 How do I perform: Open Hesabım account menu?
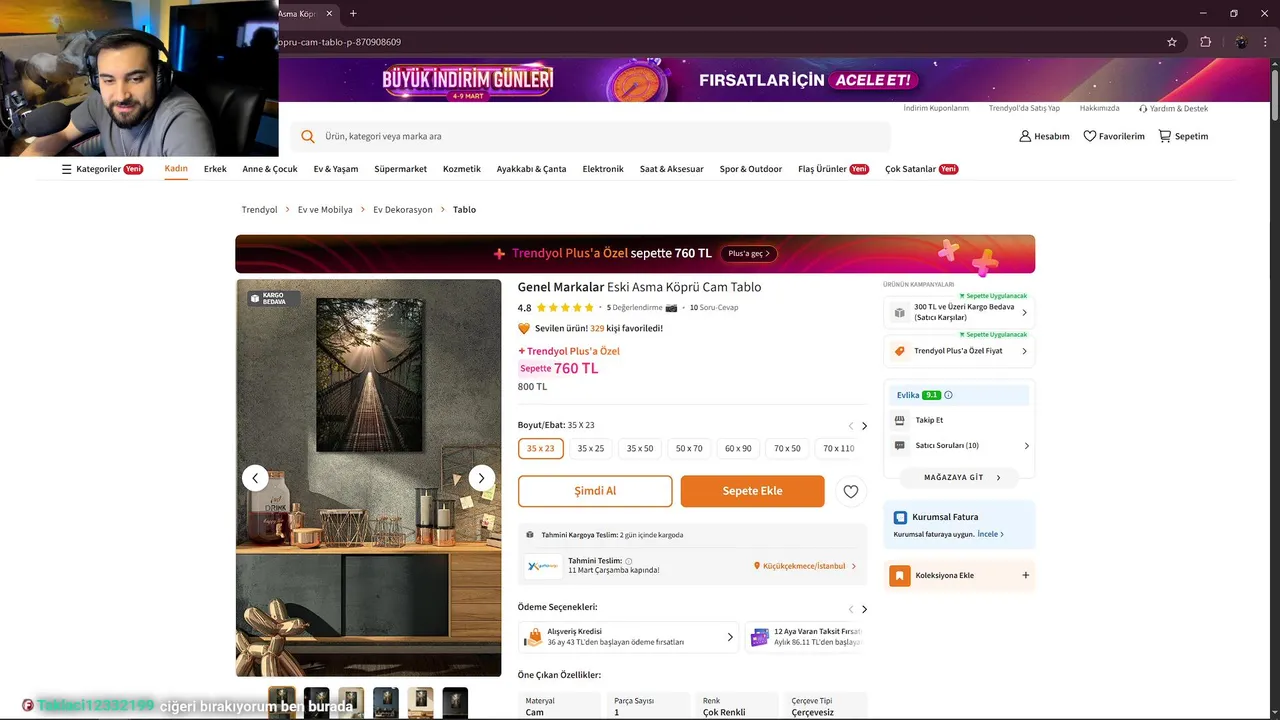pyautogui.click(x=1044, y=136)
